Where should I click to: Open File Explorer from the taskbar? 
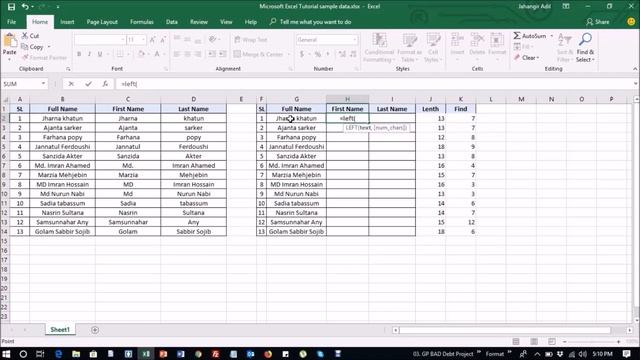click(76, 354)
